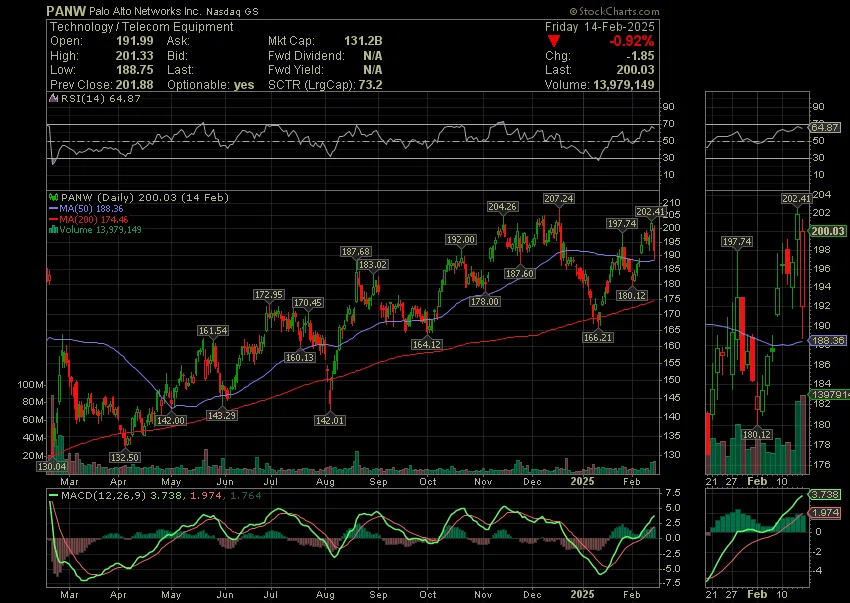Click the 3.738 MACD tag in zoom panel
850x603 pixels.
pyautogui.click(x=825, y=495)
